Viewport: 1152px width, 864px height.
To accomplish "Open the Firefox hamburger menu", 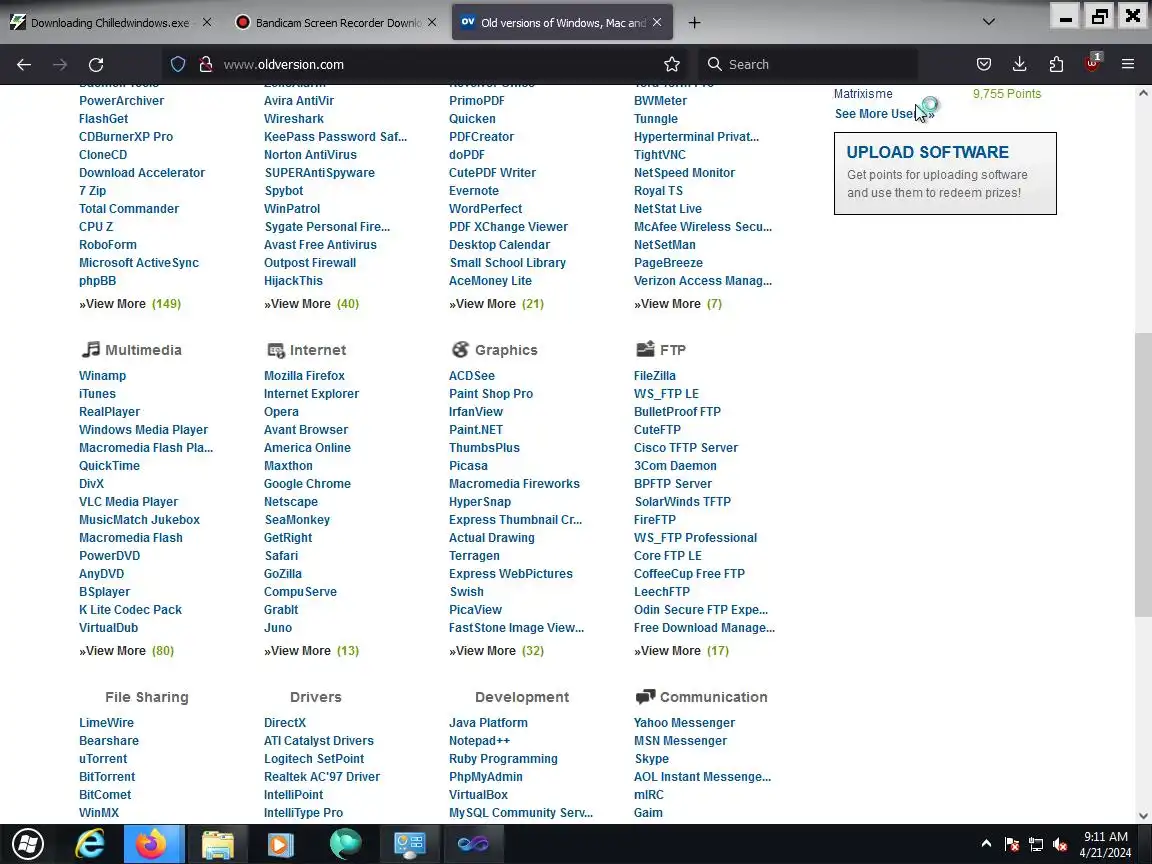I will click(x=1128, y=65).
